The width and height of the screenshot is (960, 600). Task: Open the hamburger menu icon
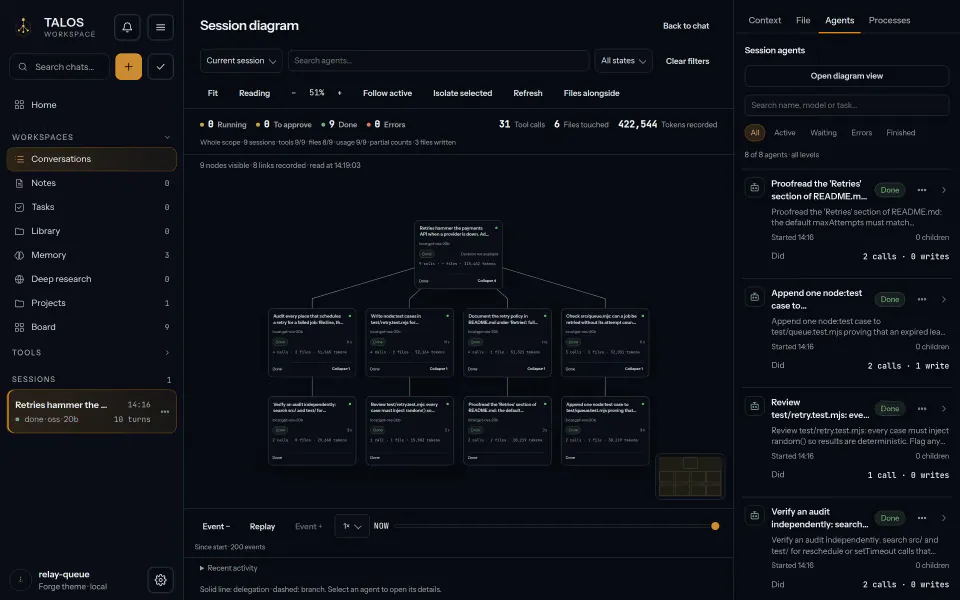coord(160,27)
